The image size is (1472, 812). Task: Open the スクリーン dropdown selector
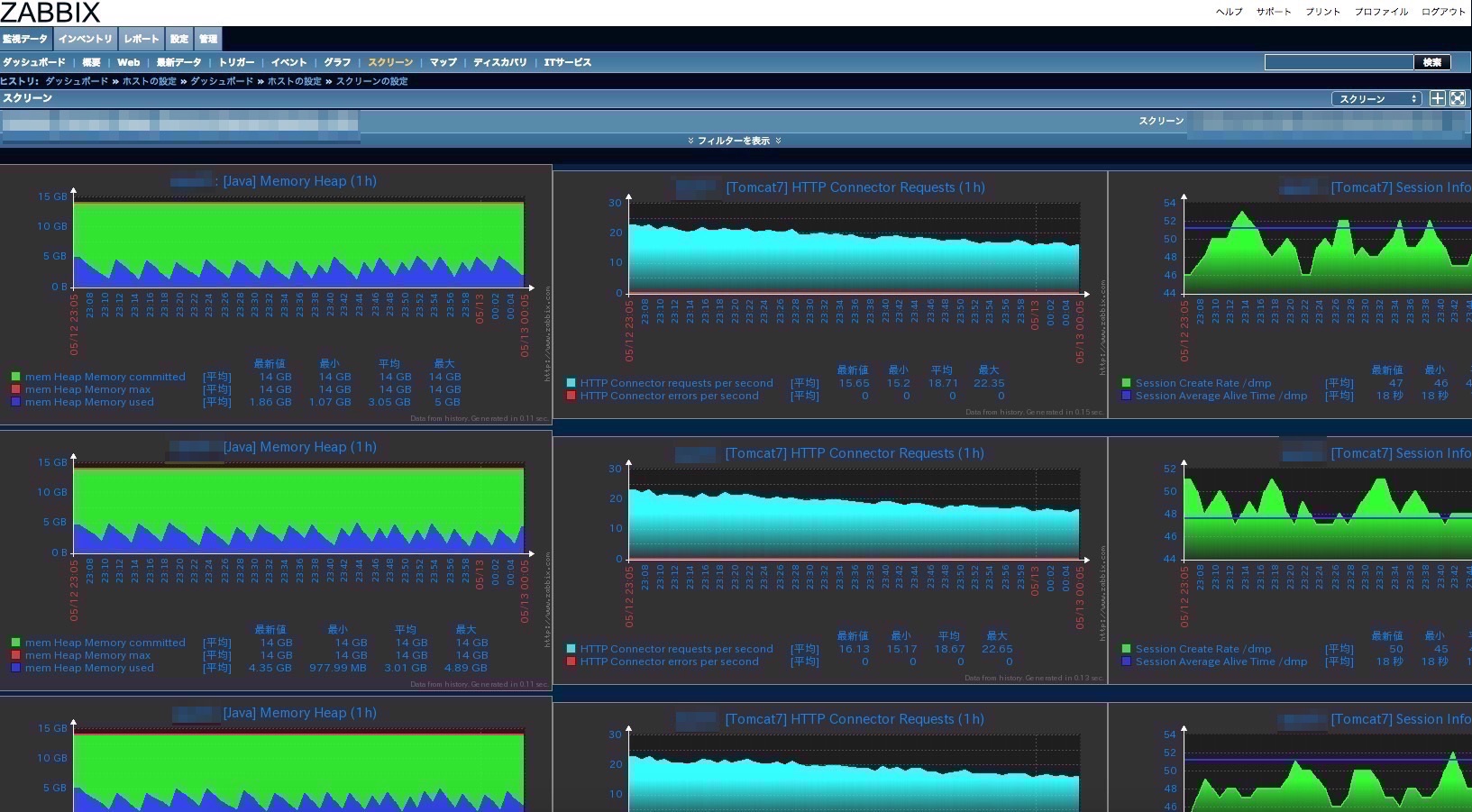[x=1376, y=99]
